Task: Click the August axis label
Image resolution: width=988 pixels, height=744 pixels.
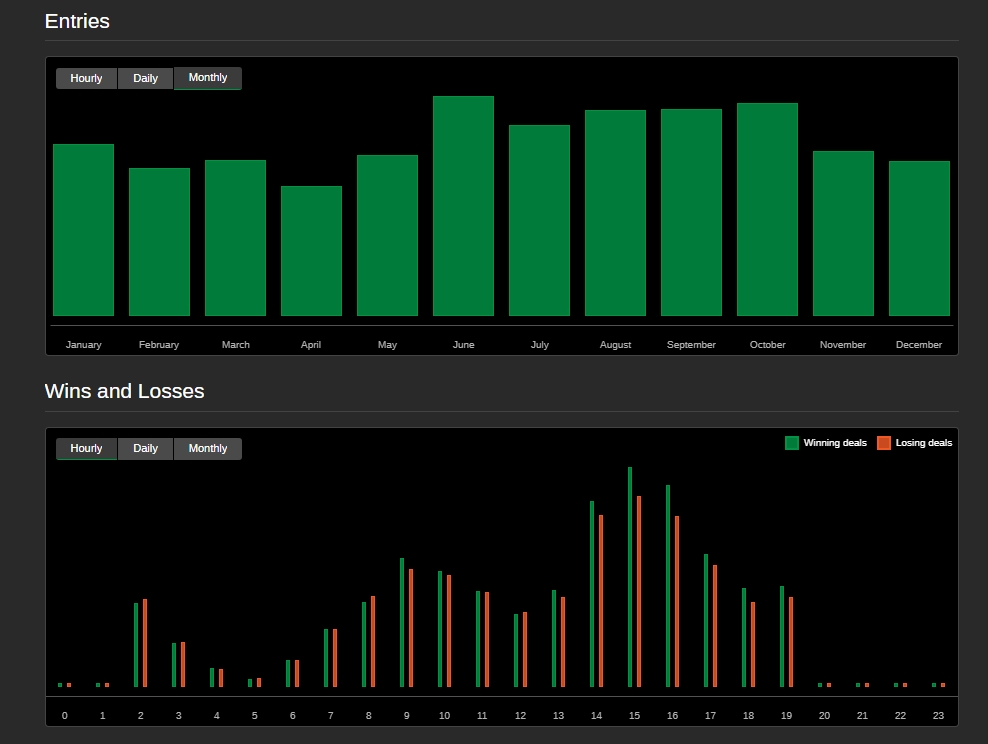Action: (615, 345)
